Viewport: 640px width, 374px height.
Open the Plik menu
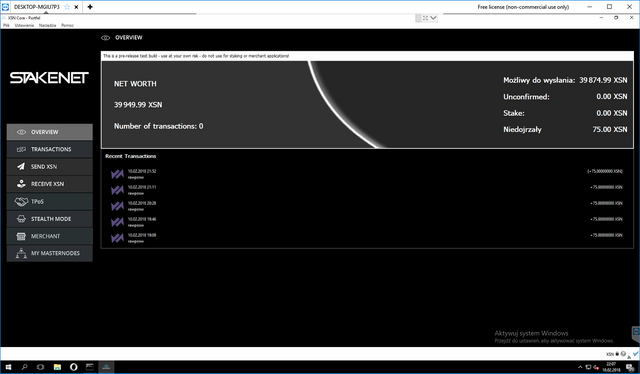click(6, 25)
